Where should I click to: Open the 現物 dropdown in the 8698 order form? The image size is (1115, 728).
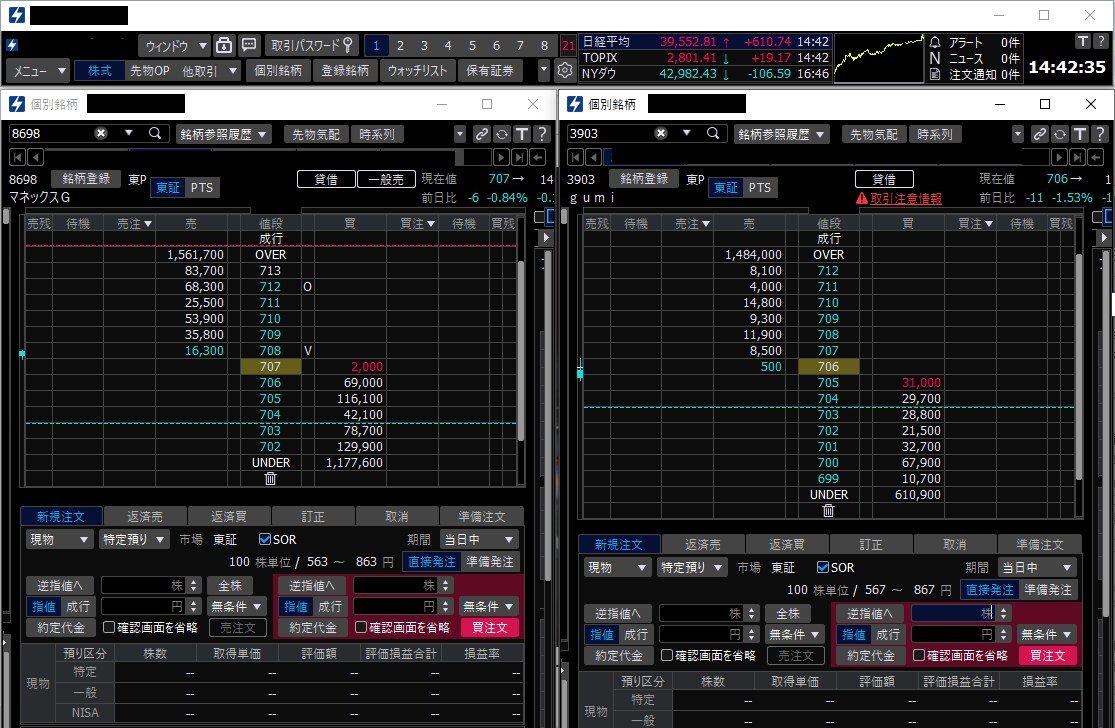[x=59, y=540]
